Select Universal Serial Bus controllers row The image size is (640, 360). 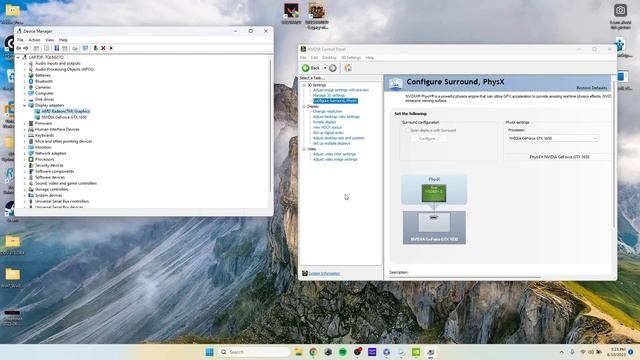[62, 201]
